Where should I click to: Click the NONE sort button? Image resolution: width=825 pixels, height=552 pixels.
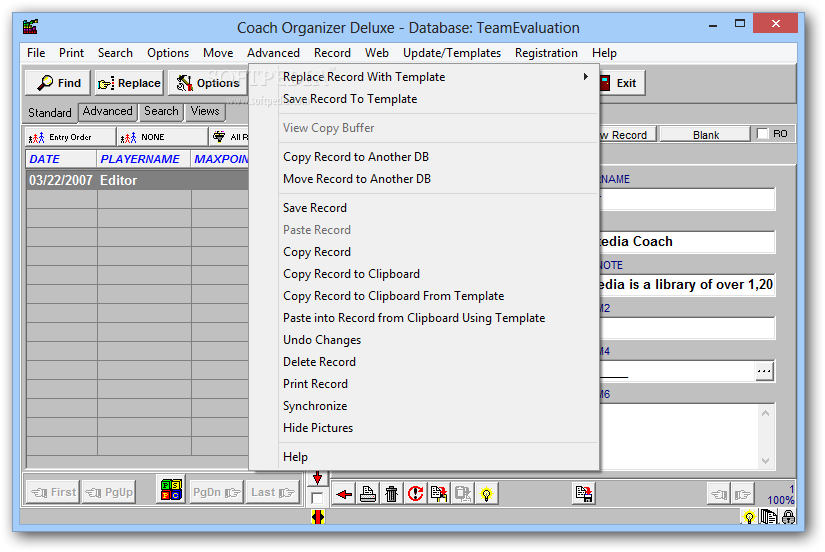[x=163, y=137]
